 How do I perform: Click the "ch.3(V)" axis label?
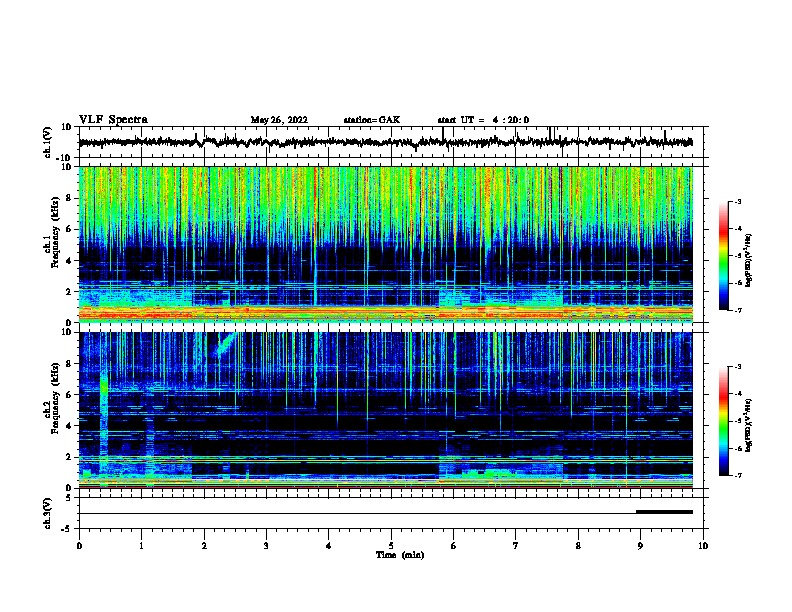pyautogui.click(x=48, y=513)
